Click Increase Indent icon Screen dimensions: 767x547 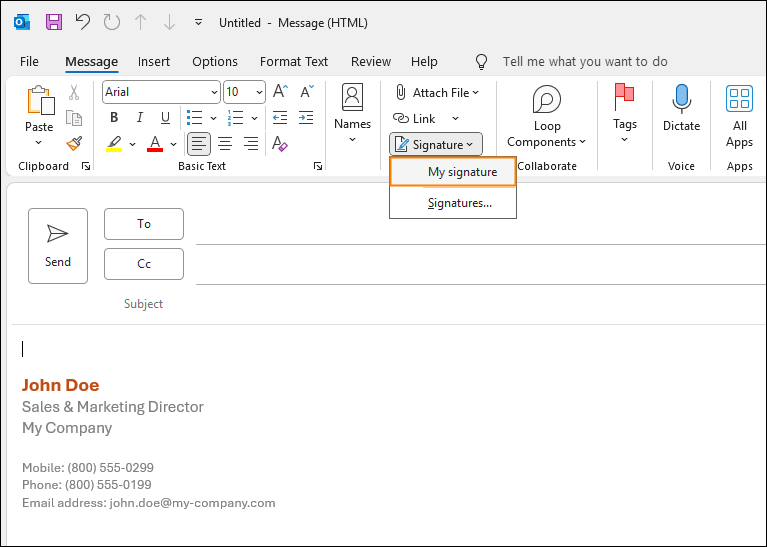[x=306, y=117]
